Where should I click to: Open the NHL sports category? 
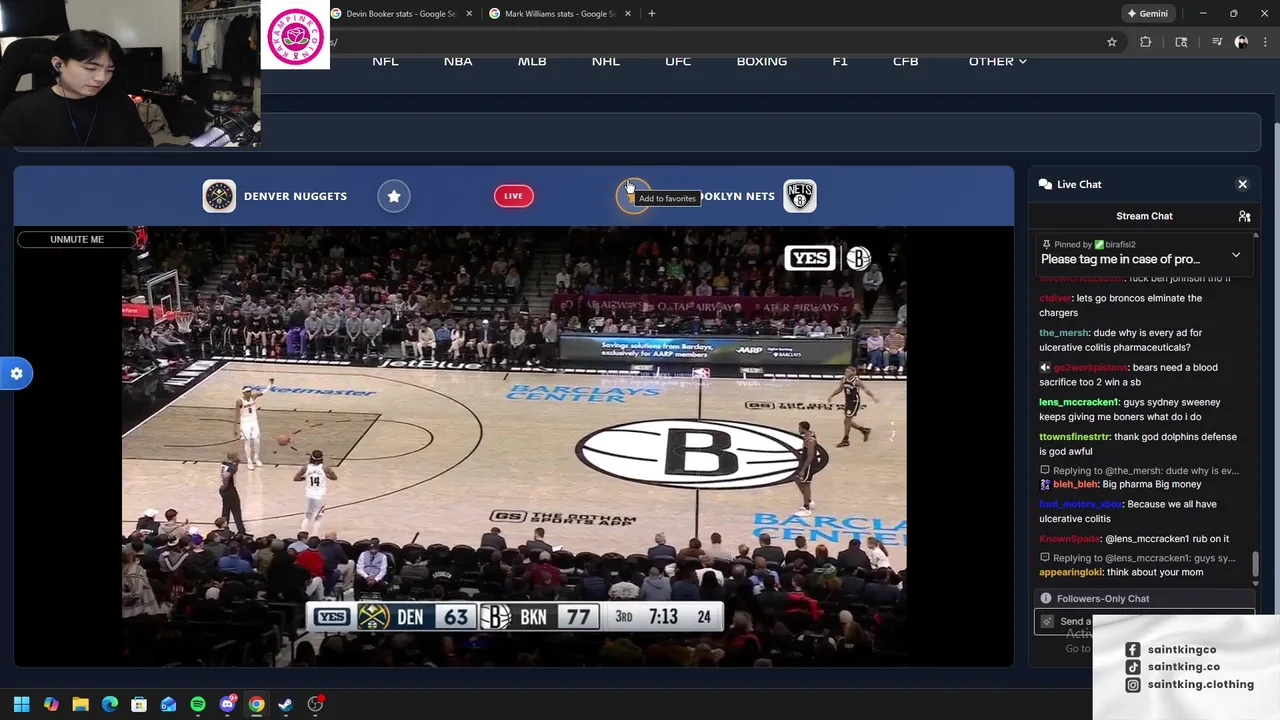coord(605,61)
